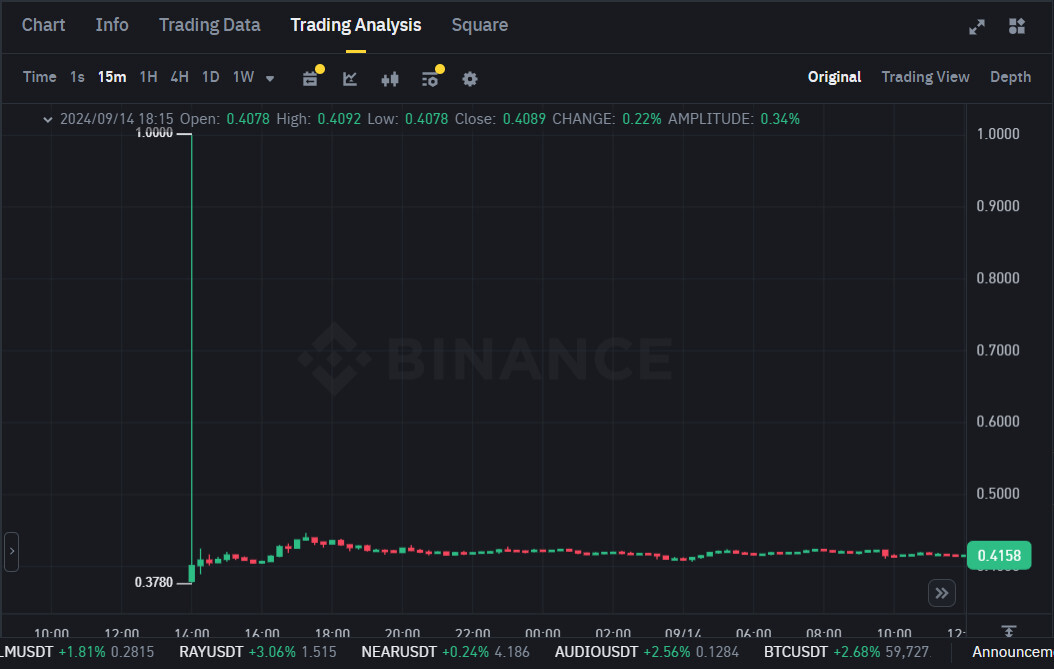Collapse the OHLC info line chevron
This screenshot has width=1054, height=669.
tap(47, 120)
